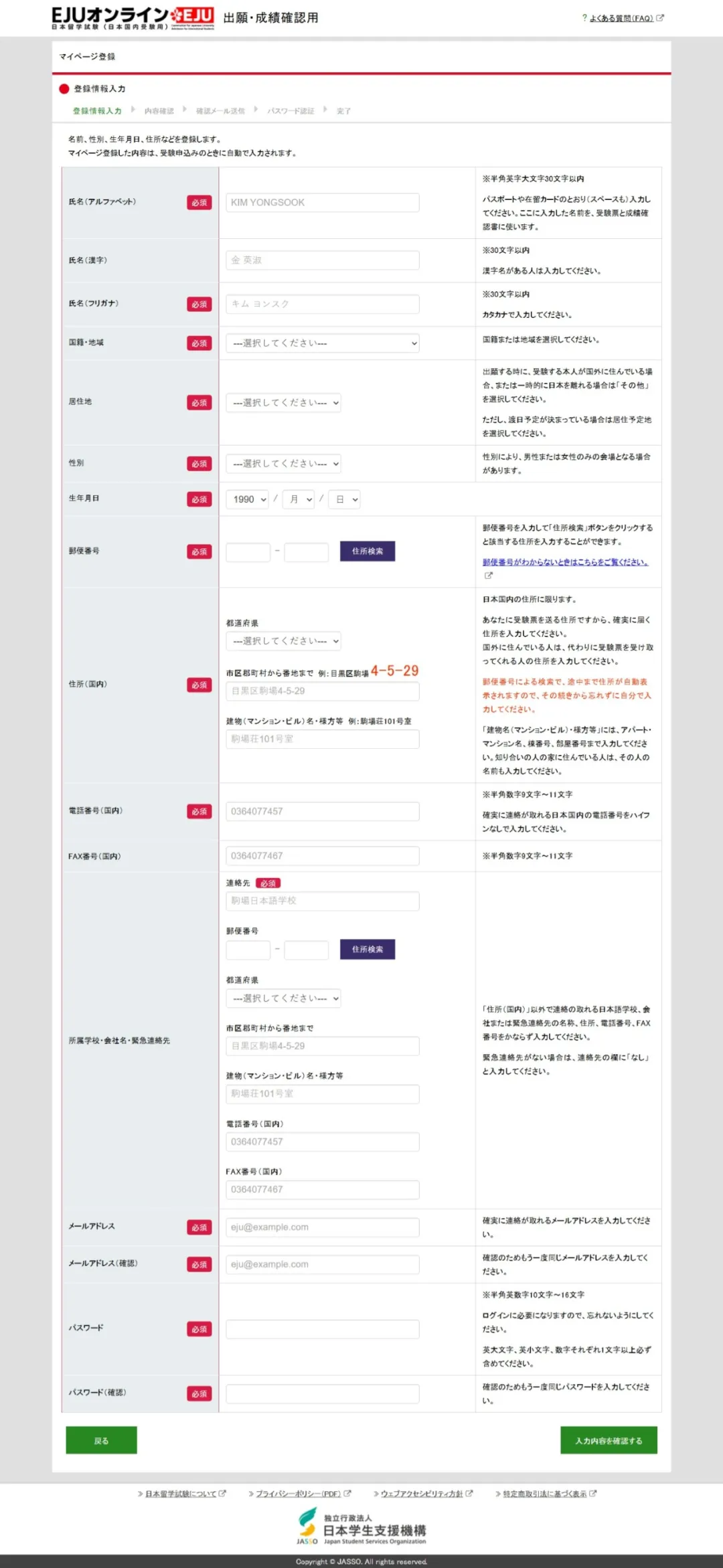
Task: Click the confirm input (入力内容を確認する) button
Action: (x=609, y=1440)
